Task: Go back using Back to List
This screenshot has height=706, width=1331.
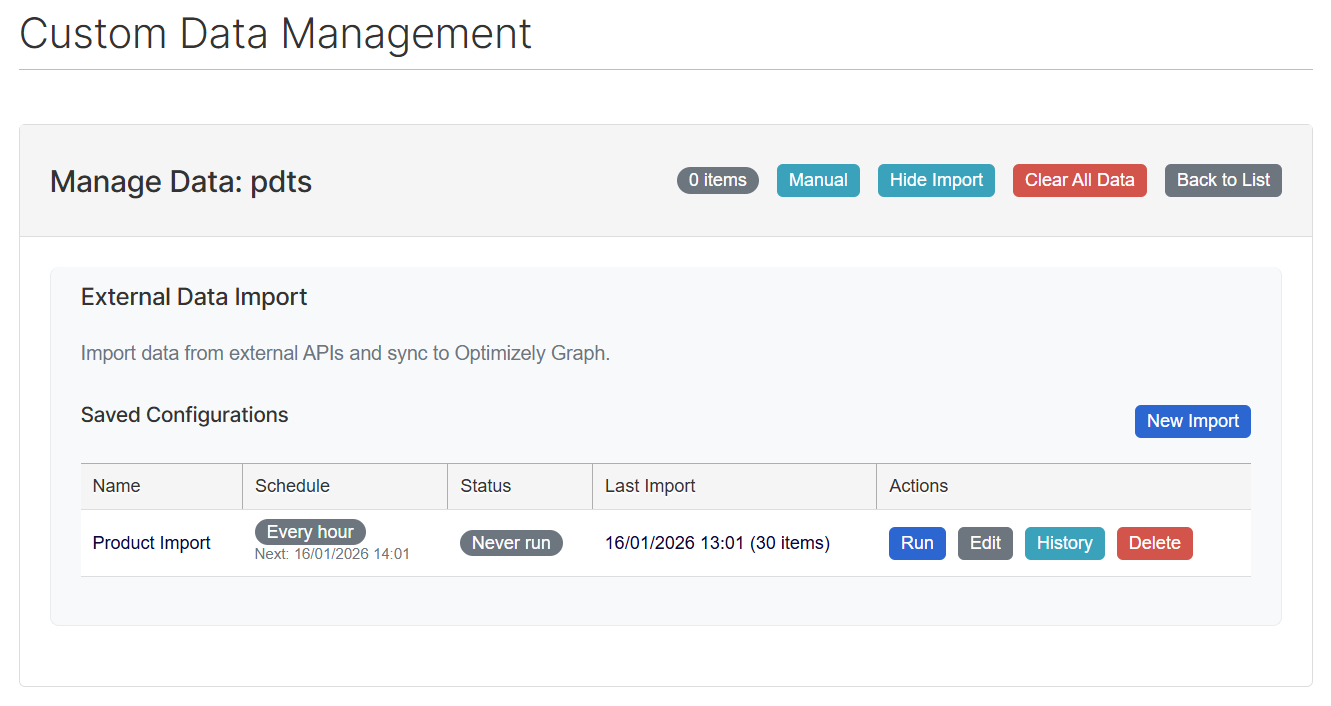Action: point(1222,180)
